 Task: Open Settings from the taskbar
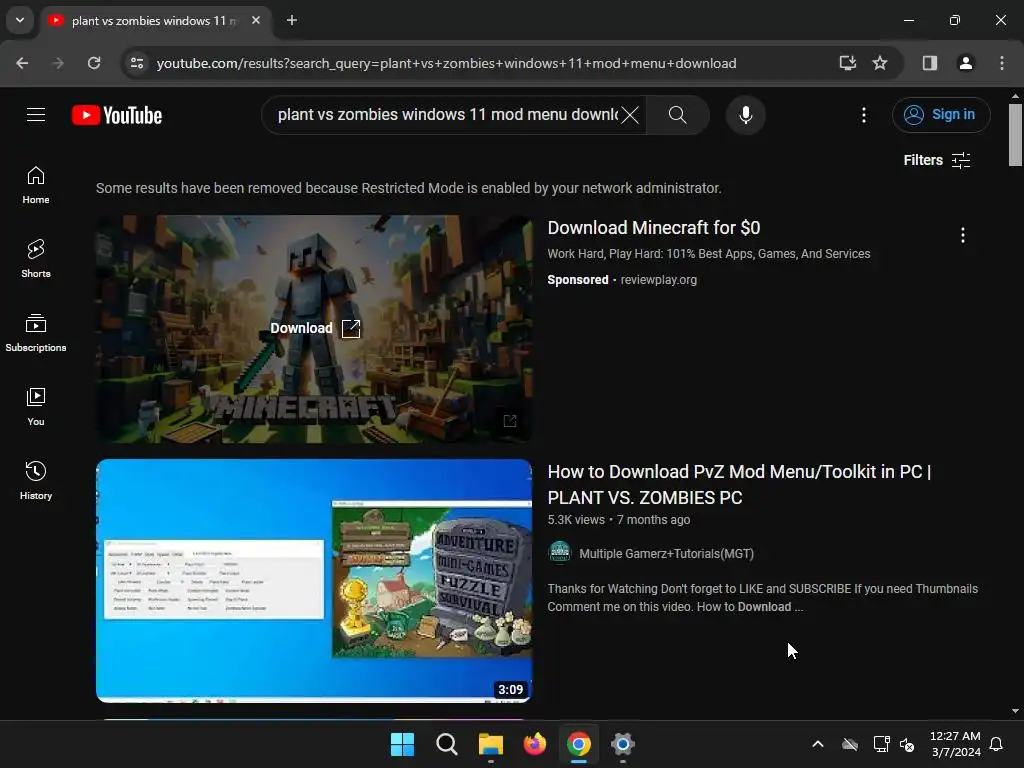click(x=622, y=744)
